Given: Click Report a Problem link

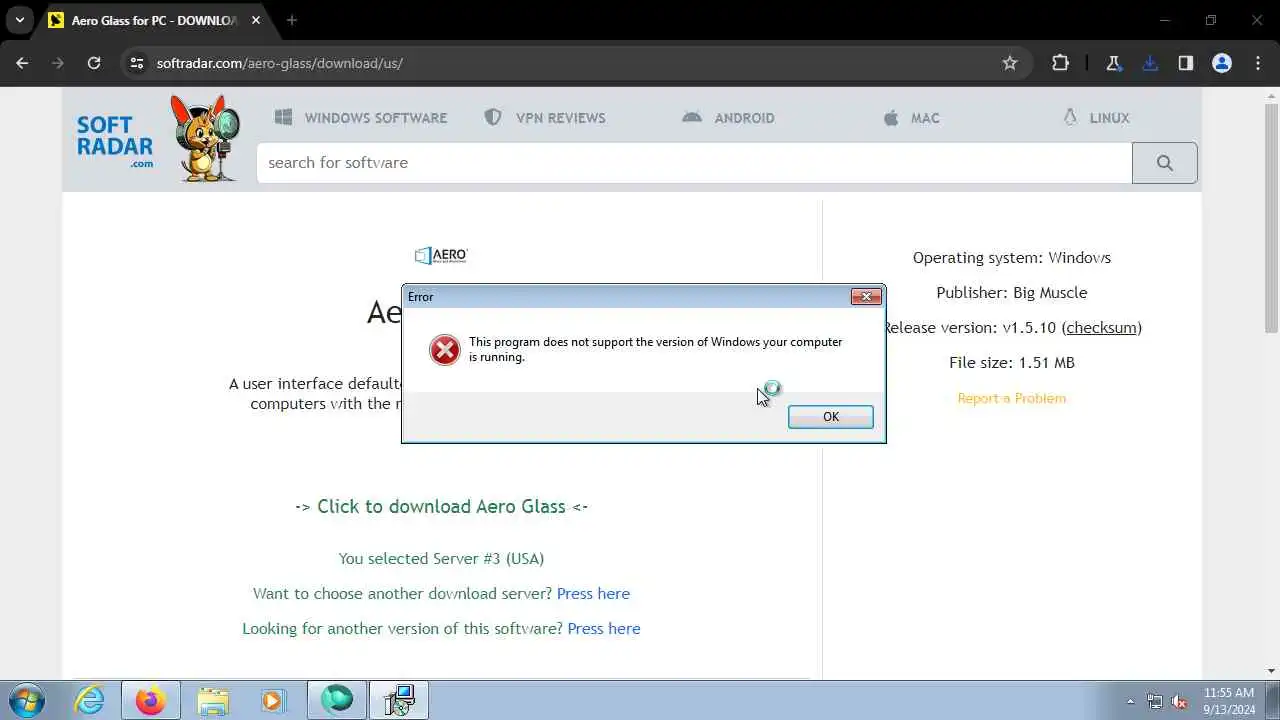Looking at the screenshot, I should (x=1012, y=398).
